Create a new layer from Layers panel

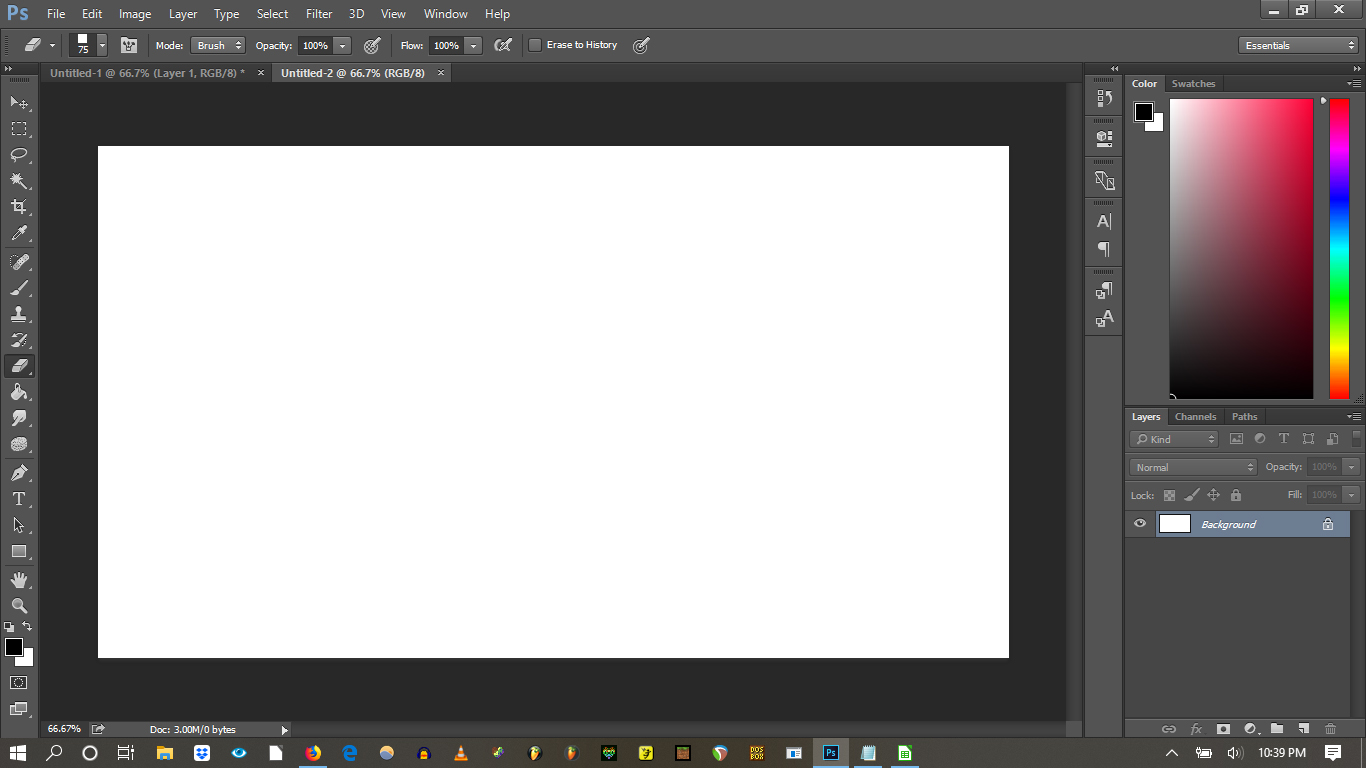point(1303,729)
